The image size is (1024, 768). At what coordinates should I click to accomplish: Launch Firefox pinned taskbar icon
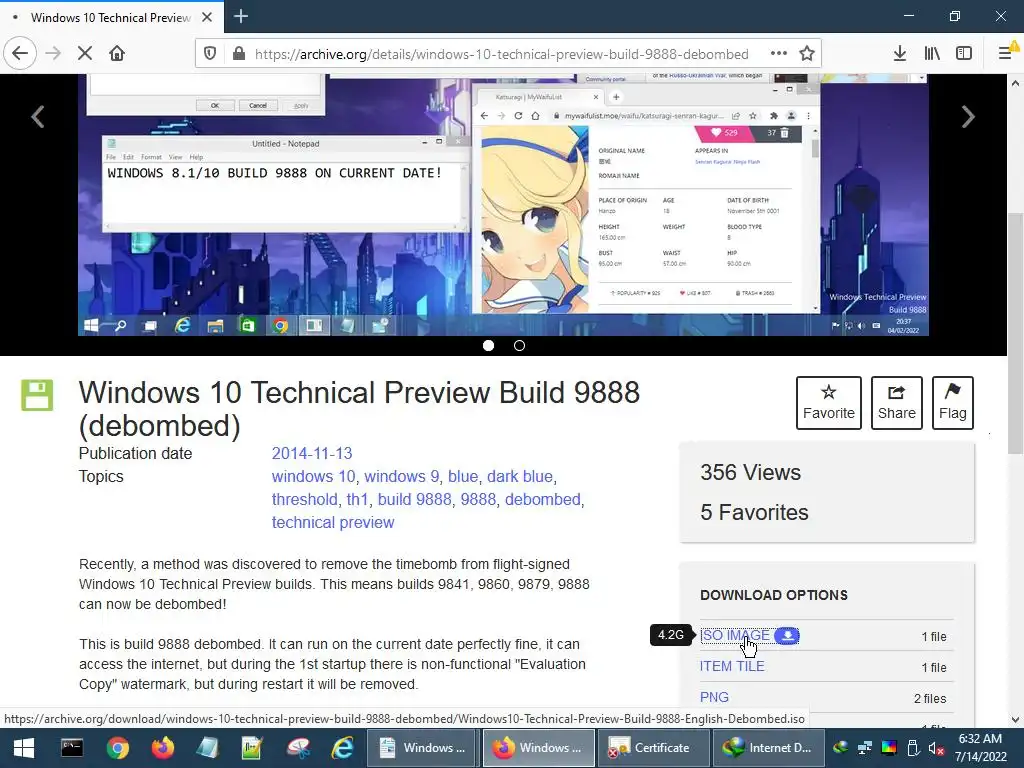pos(163,748)
